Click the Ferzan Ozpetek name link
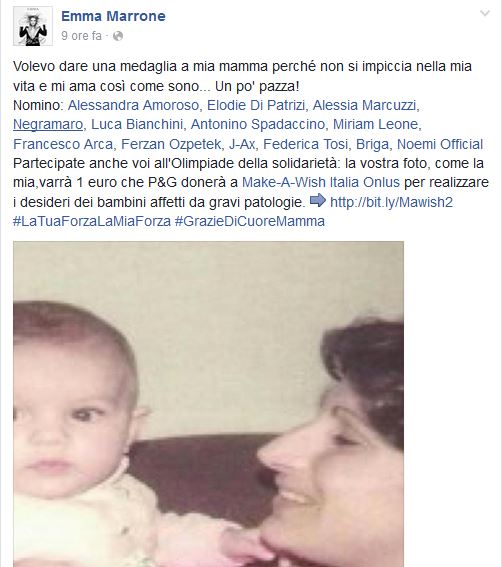This screenshot has height=567, width=502. (171, 144)
